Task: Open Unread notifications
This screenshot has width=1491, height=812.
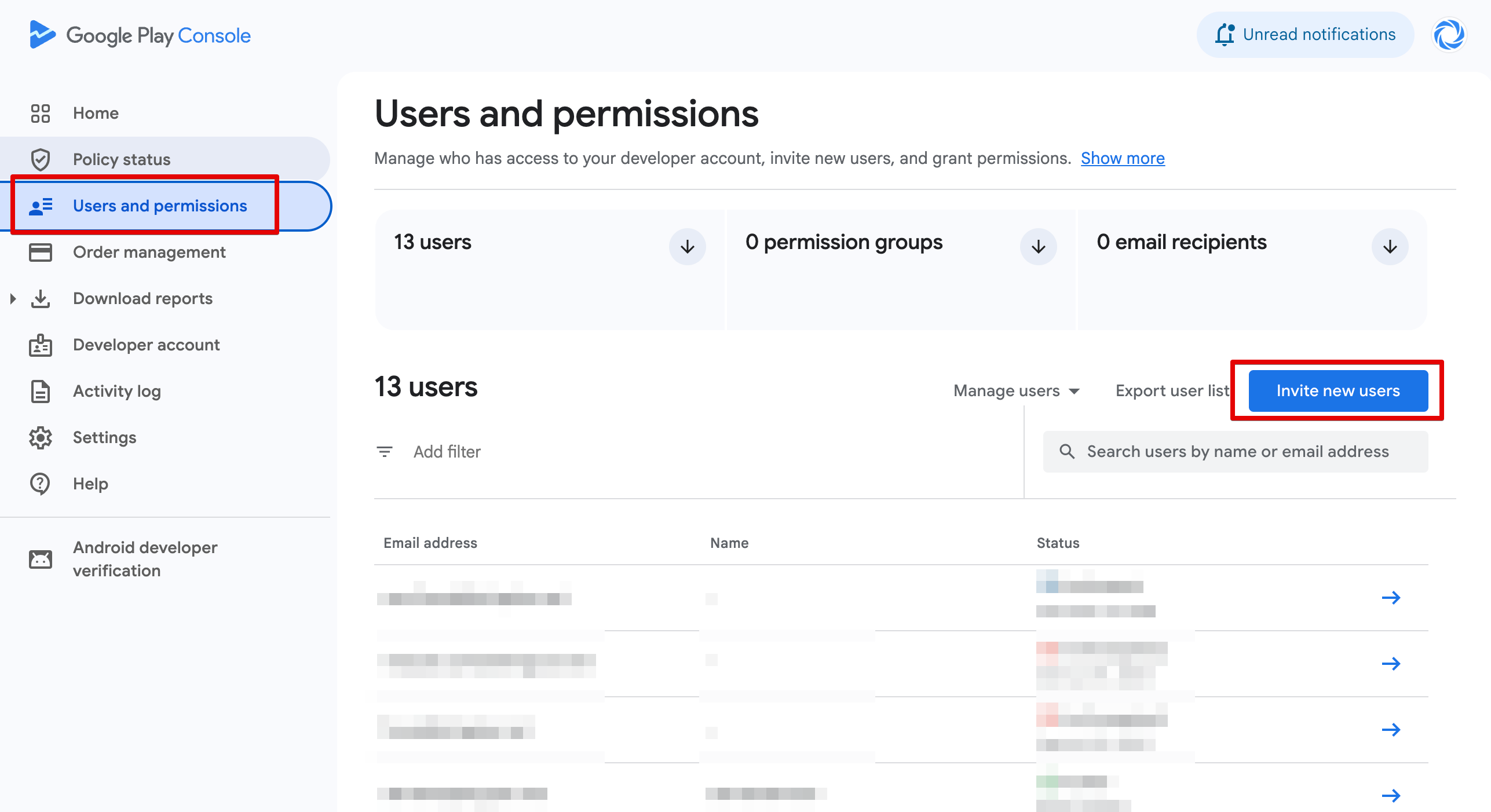Action: point(1305,35)
